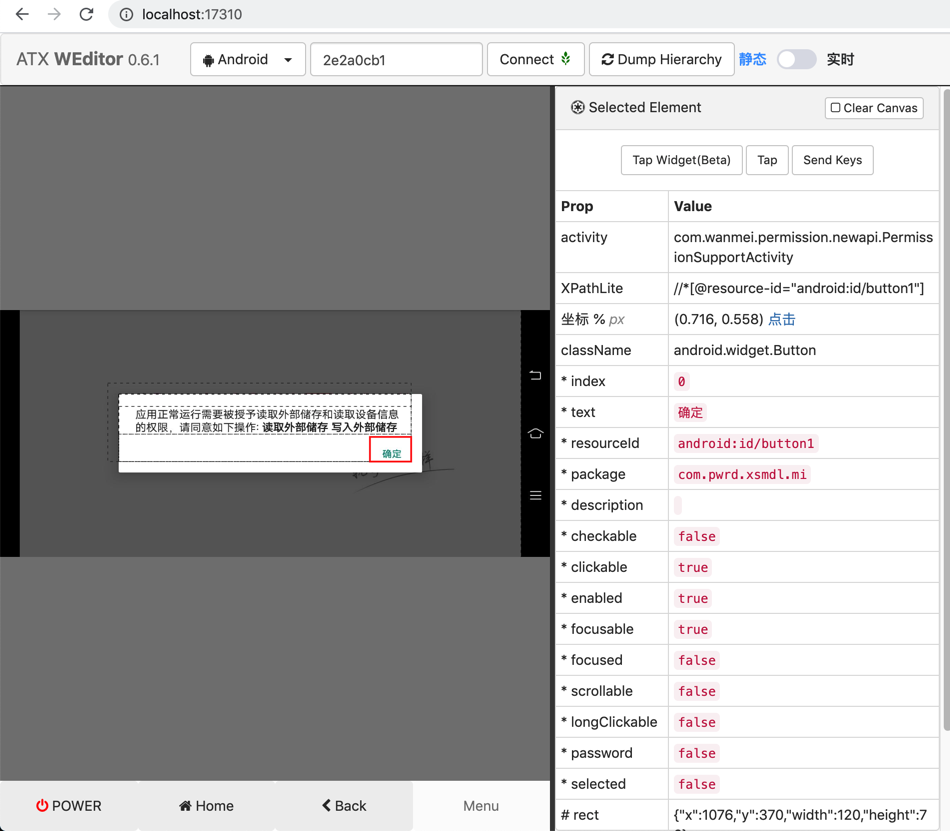Click the Tap button
This screenshot has width=950, height=831.
tap(767, 160)
